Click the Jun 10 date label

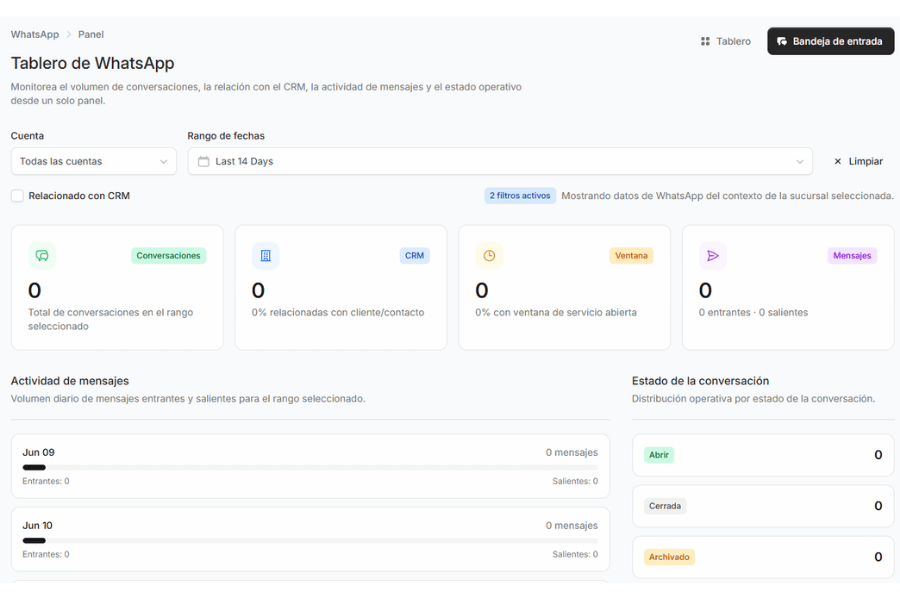point(37,525)
